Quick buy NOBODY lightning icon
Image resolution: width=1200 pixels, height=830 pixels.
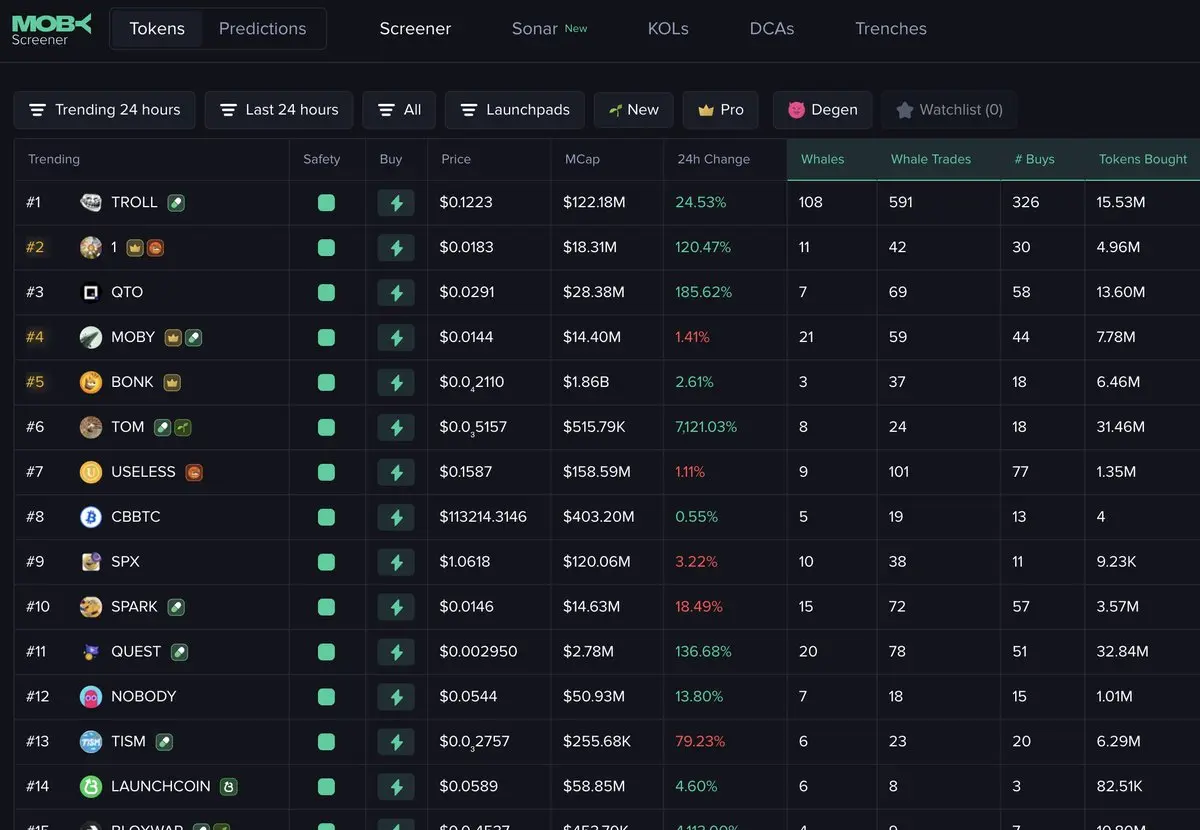396,698
